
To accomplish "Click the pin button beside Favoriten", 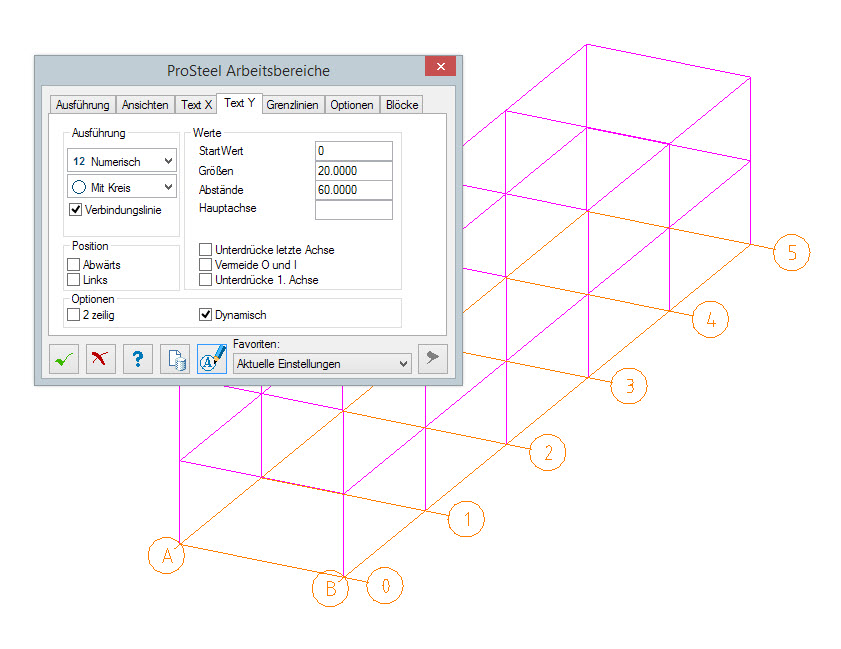I will 432,359.
